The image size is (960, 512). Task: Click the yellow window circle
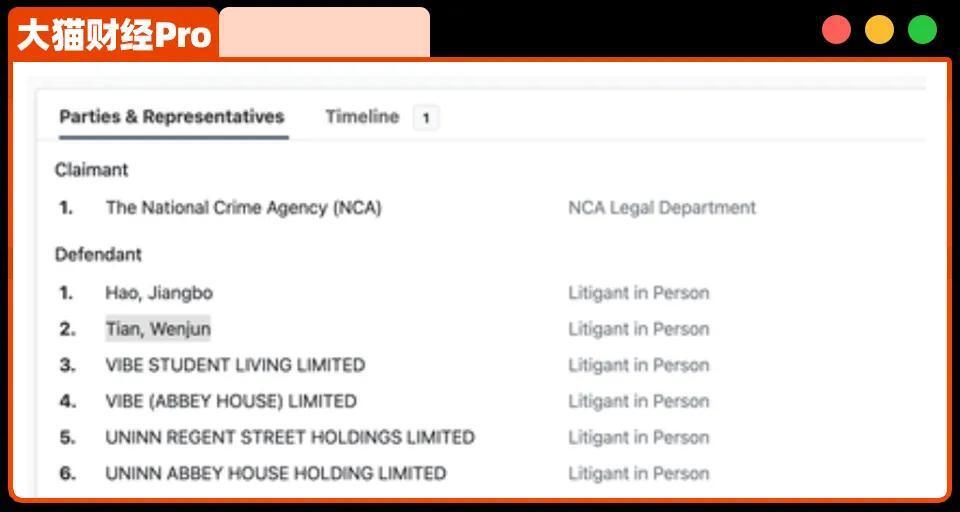pyautogui.click(x=879, y=30)
